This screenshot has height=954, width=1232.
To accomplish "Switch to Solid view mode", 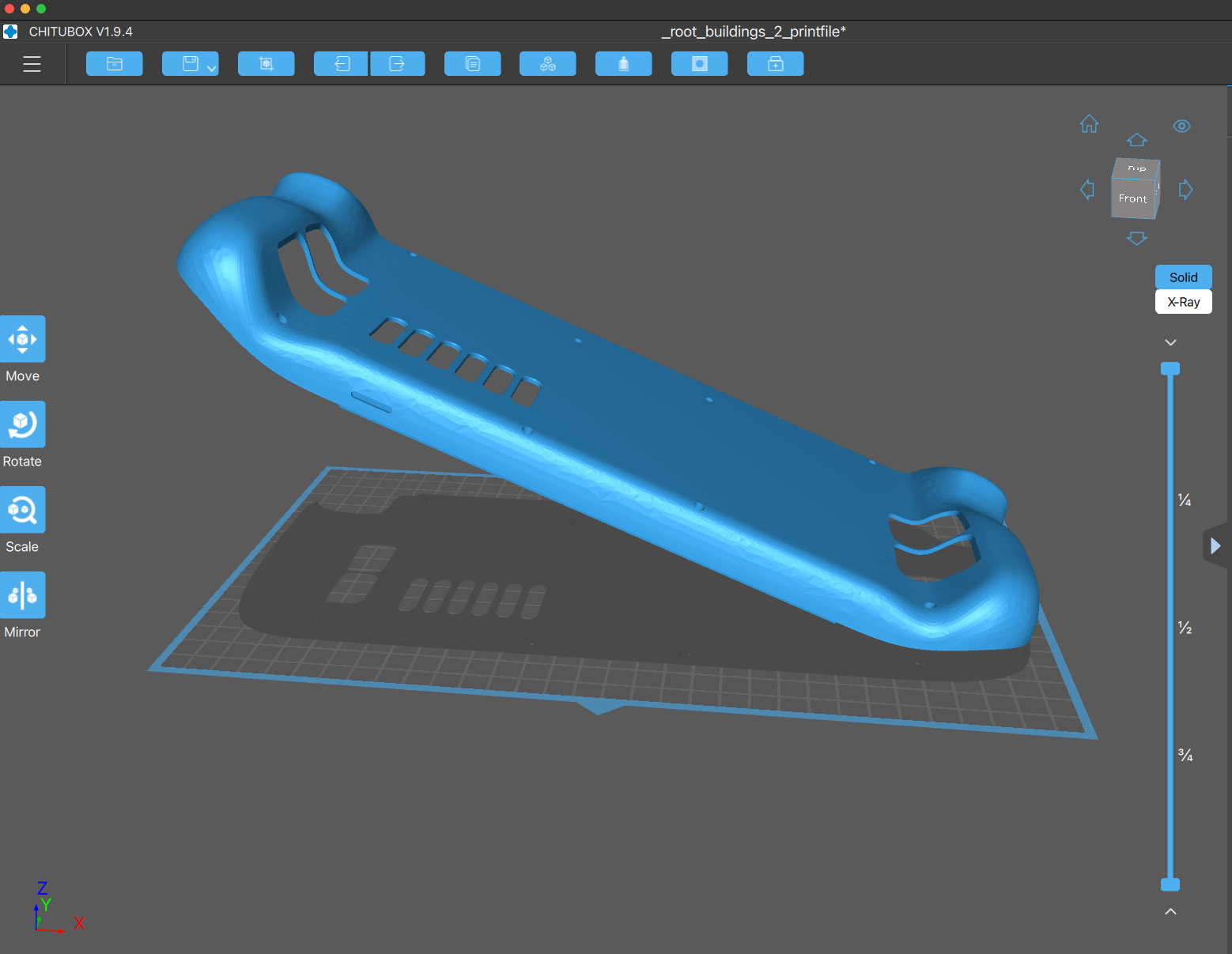I will pyautogui.click(x=1183, y=277).
